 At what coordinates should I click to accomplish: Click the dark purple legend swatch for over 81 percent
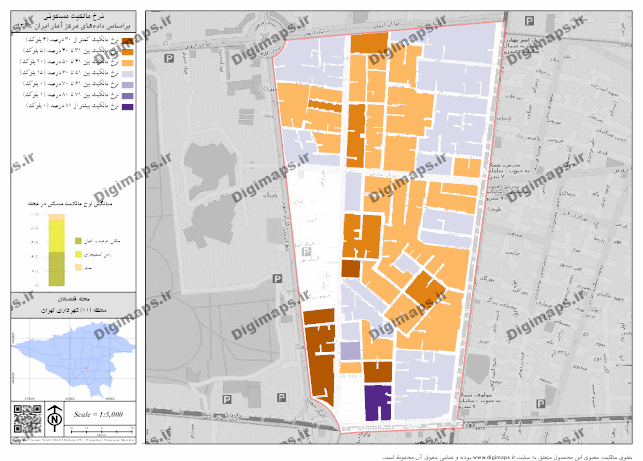coord(128,107)
